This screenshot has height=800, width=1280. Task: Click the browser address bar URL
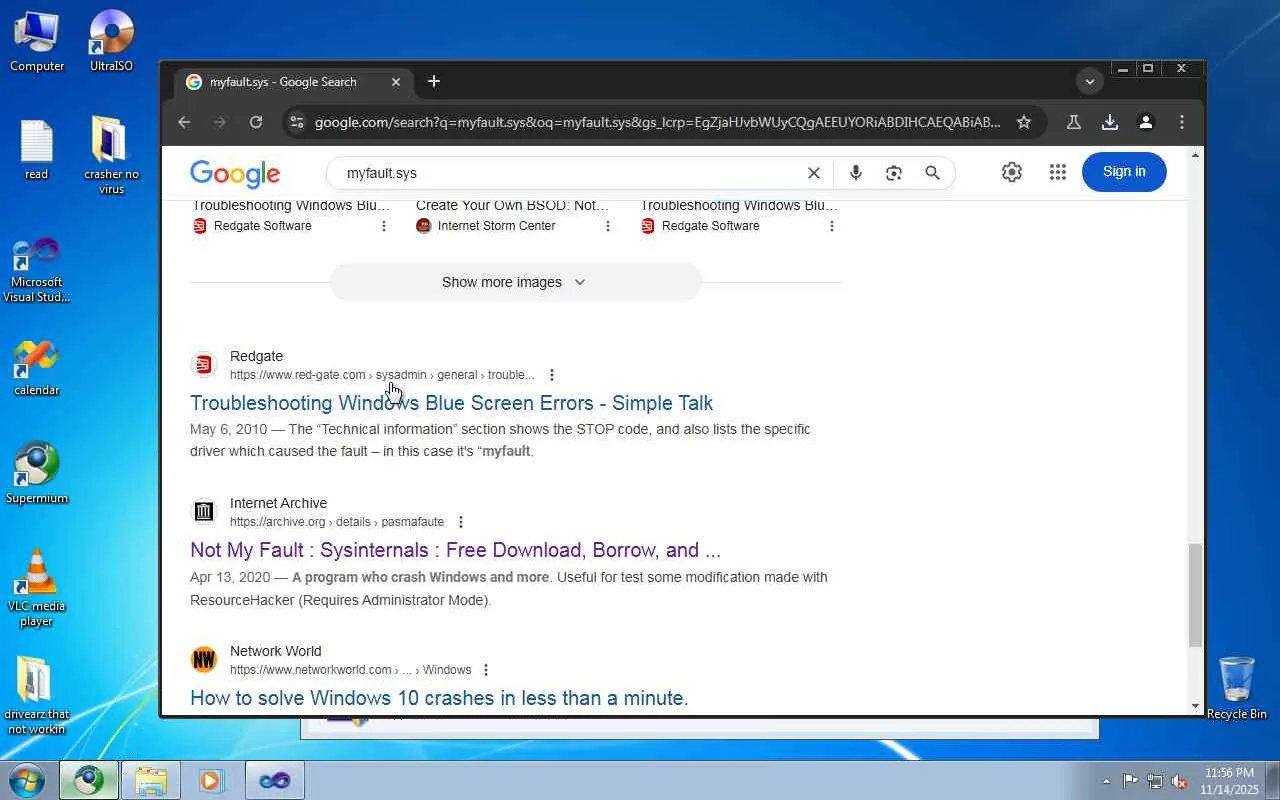coord(657,122)
